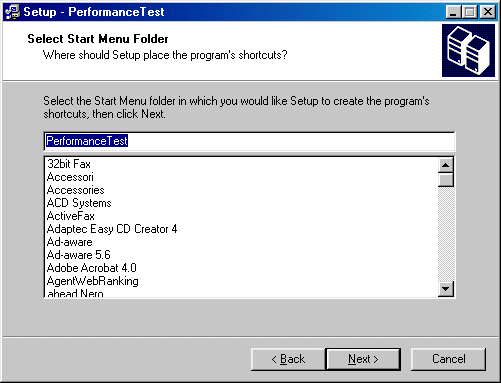Pick the ActiveFax folder
The height and width of the screenshot is (383, 501).
(x=71, y=216)
